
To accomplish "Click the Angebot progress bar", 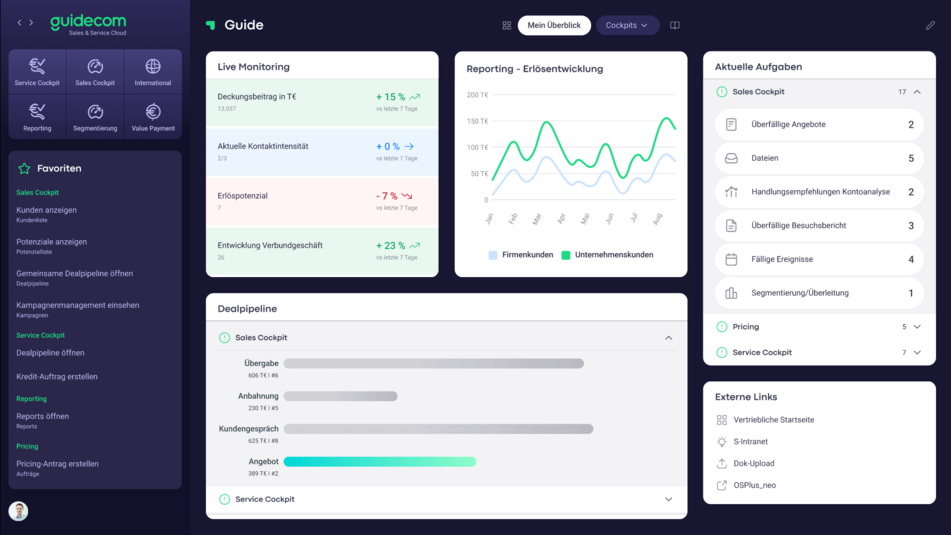I will point(380,462).
